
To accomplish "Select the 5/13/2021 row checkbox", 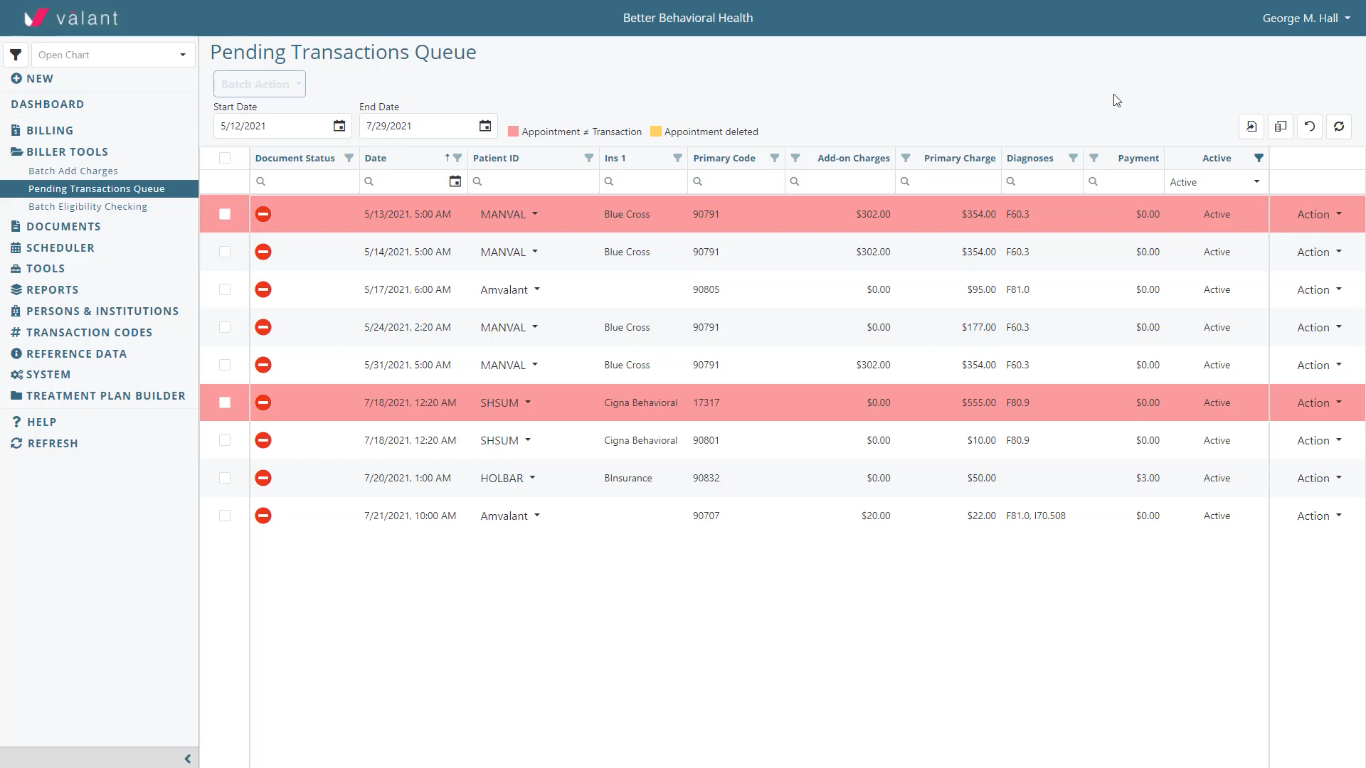I will click(x=224, y=214).
